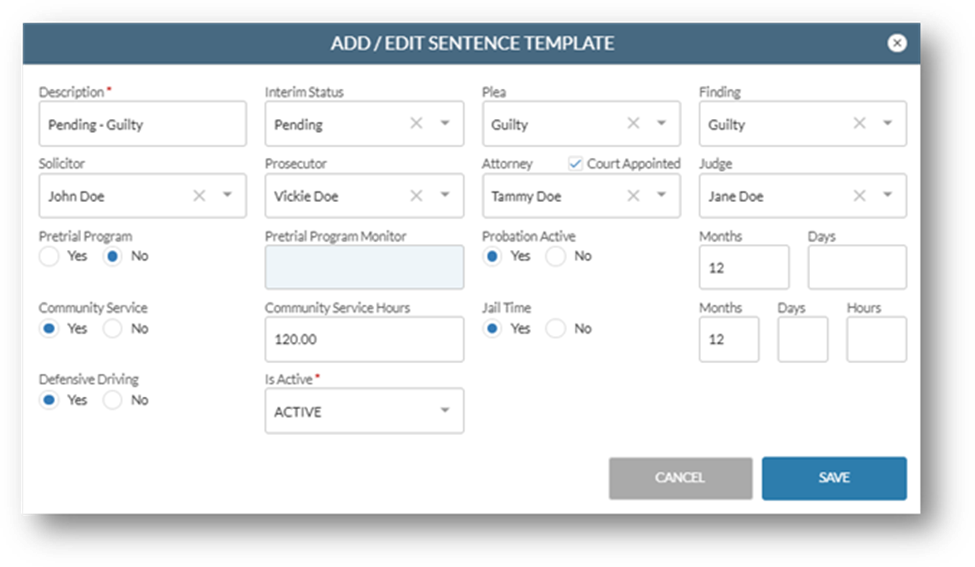Screen dimensions: 975x567
Task: Clear the Judge Jane Doe selection
Action: [x=859, y=196]
